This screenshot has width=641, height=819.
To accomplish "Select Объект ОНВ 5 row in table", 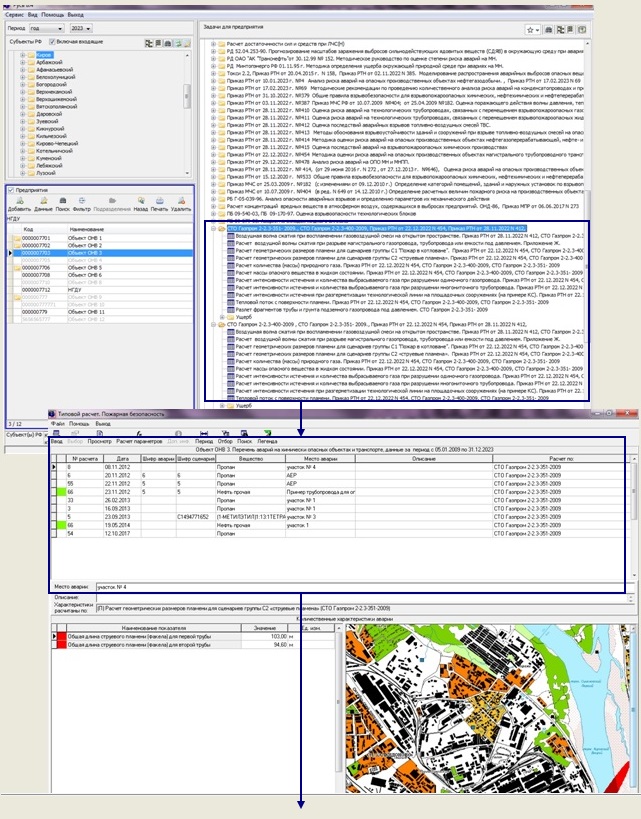I will pos(85,268).
